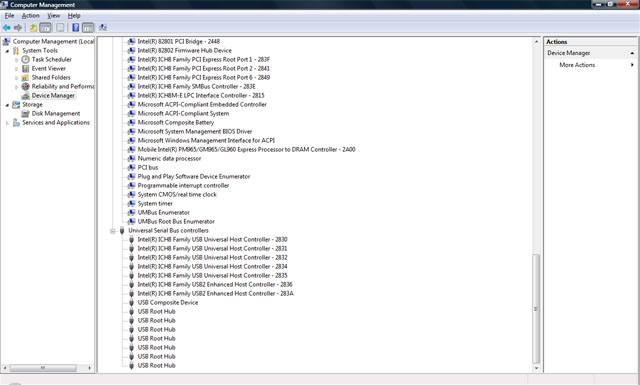Click the Reliability and Performance gauge icon
Image resolution: width=640 pixels, height=385 pixels.
pyautogui.click(x=25, y=86)
